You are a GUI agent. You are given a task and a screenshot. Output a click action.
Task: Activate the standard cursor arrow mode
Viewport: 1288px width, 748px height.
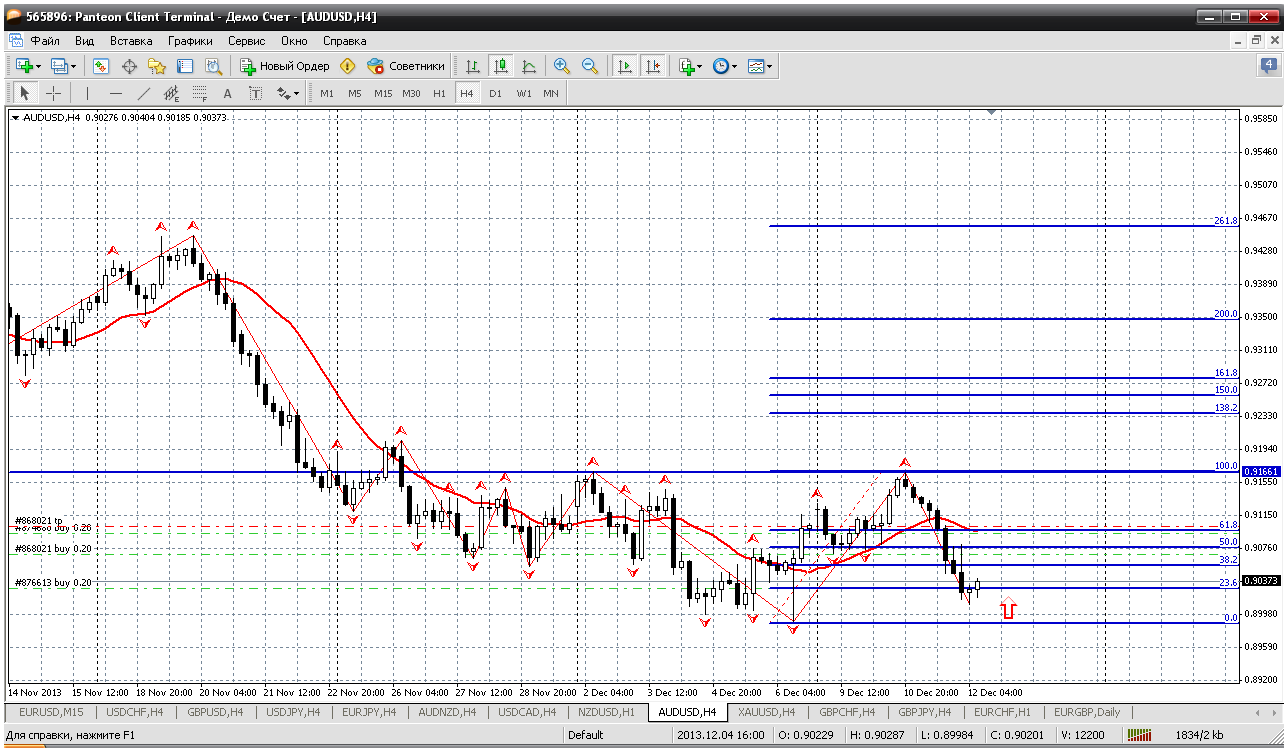25,93
